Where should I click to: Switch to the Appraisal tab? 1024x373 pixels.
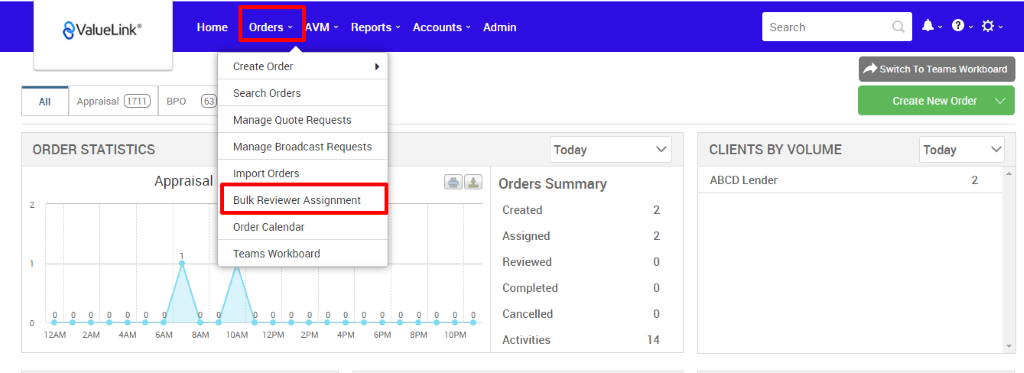(114, 102)
